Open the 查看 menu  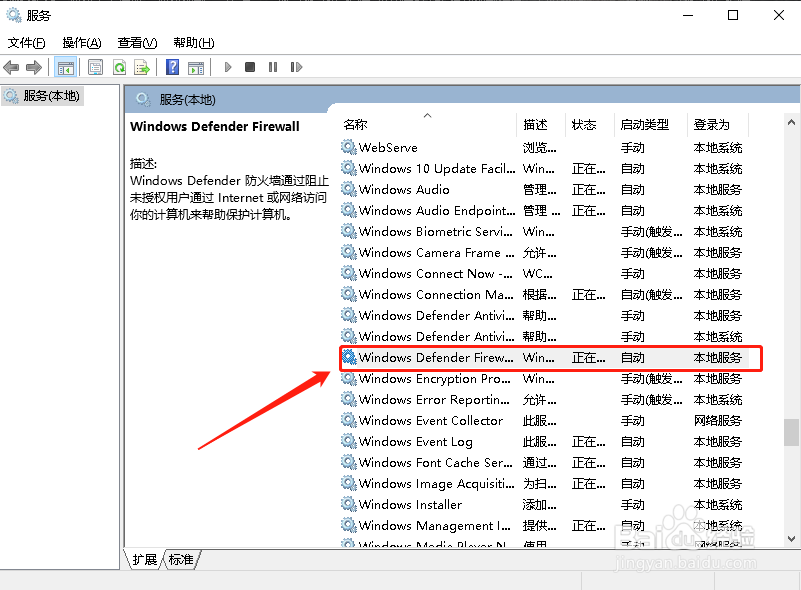pos(136,43)
